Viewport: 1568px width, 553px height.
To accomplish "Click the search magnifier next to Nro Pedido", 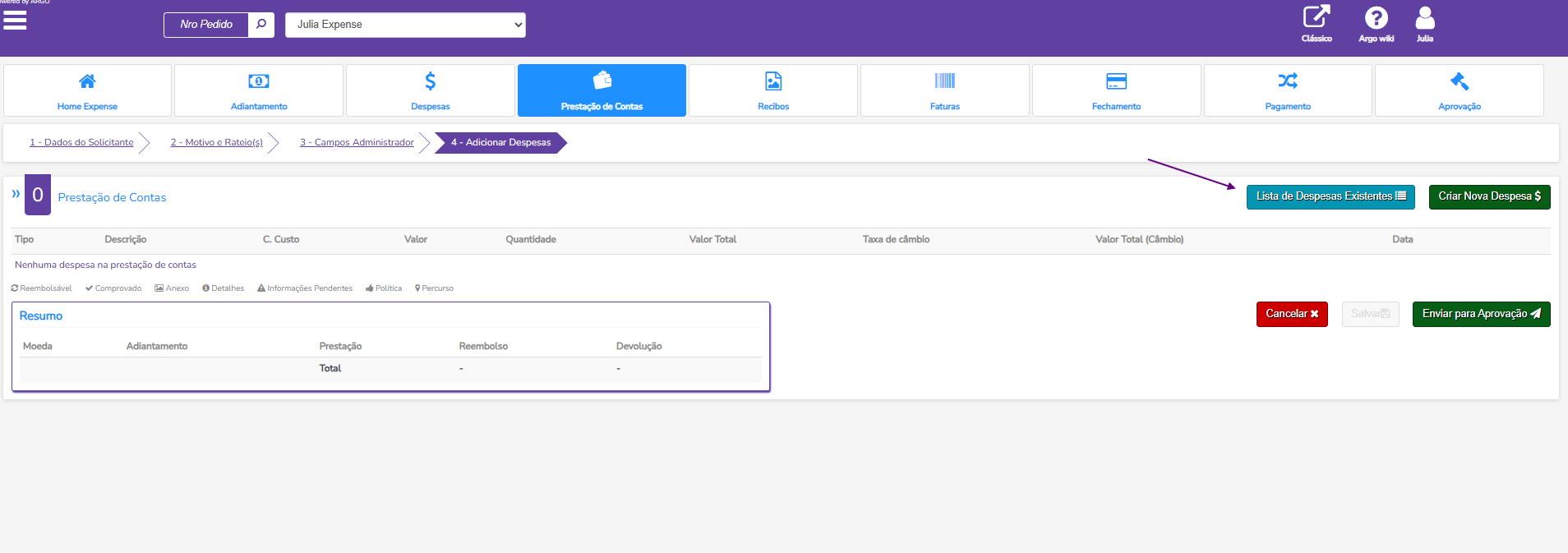I will coord(261,25).
